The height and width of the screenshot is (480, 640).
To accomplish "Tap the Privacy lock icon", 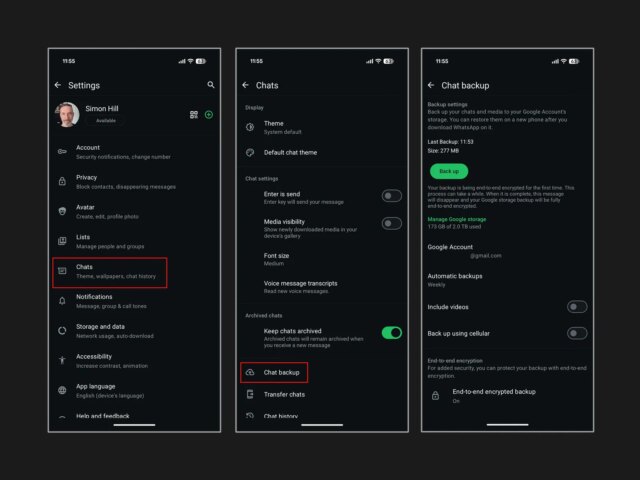I will pos(62,181).
